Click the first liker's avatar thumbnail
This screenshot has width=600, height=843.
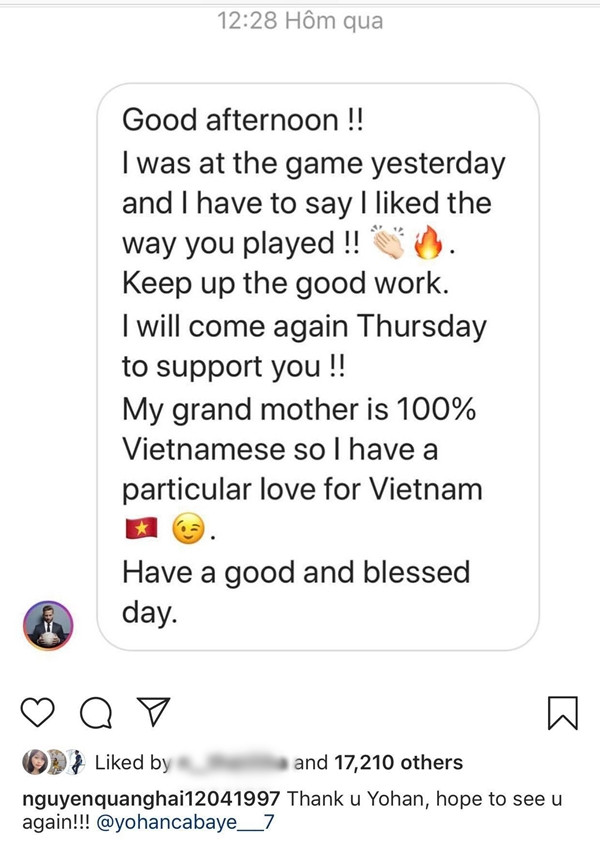pos(33,762)
